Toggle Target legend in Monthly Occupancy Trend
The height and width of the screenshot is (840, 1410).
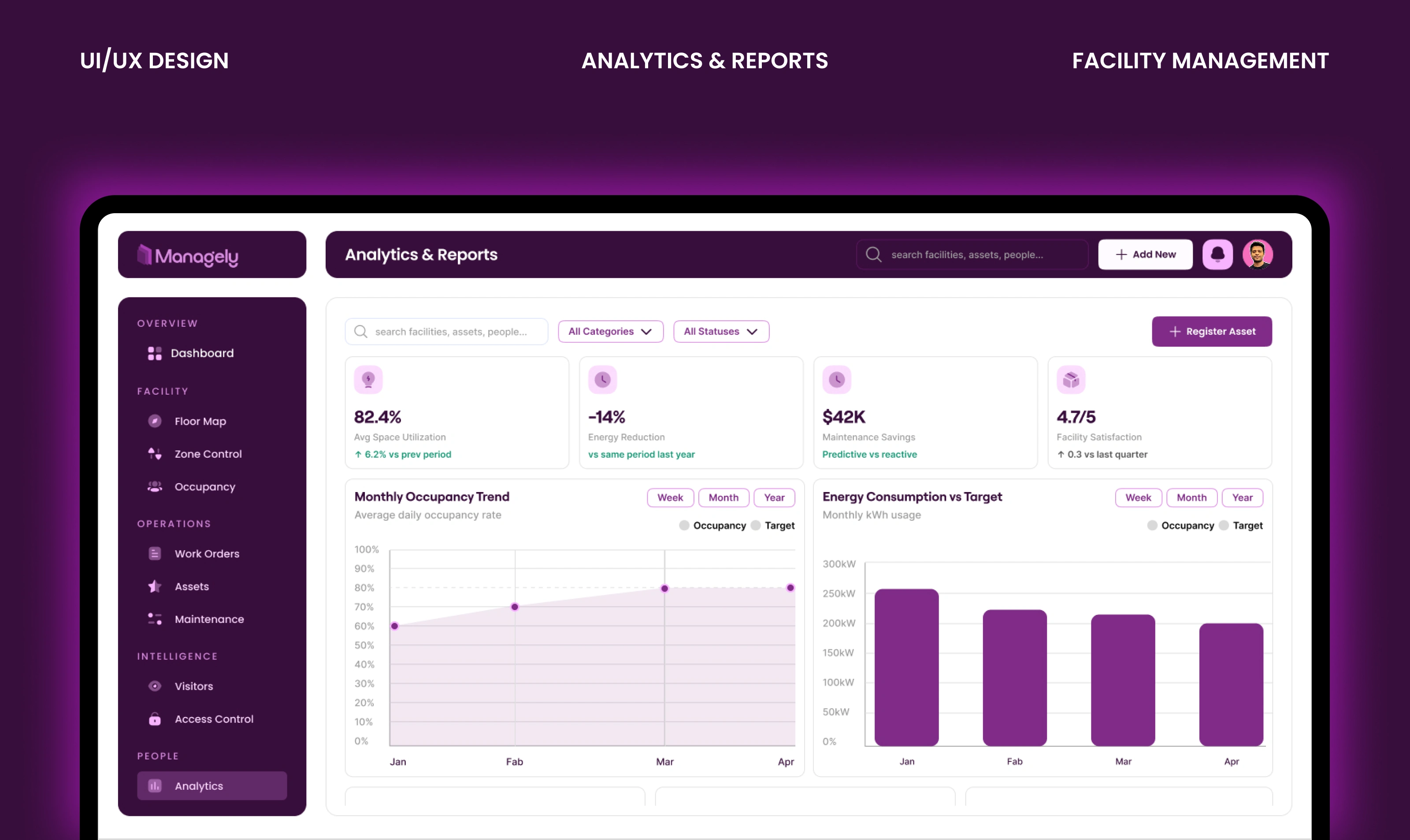click(773, 525)
